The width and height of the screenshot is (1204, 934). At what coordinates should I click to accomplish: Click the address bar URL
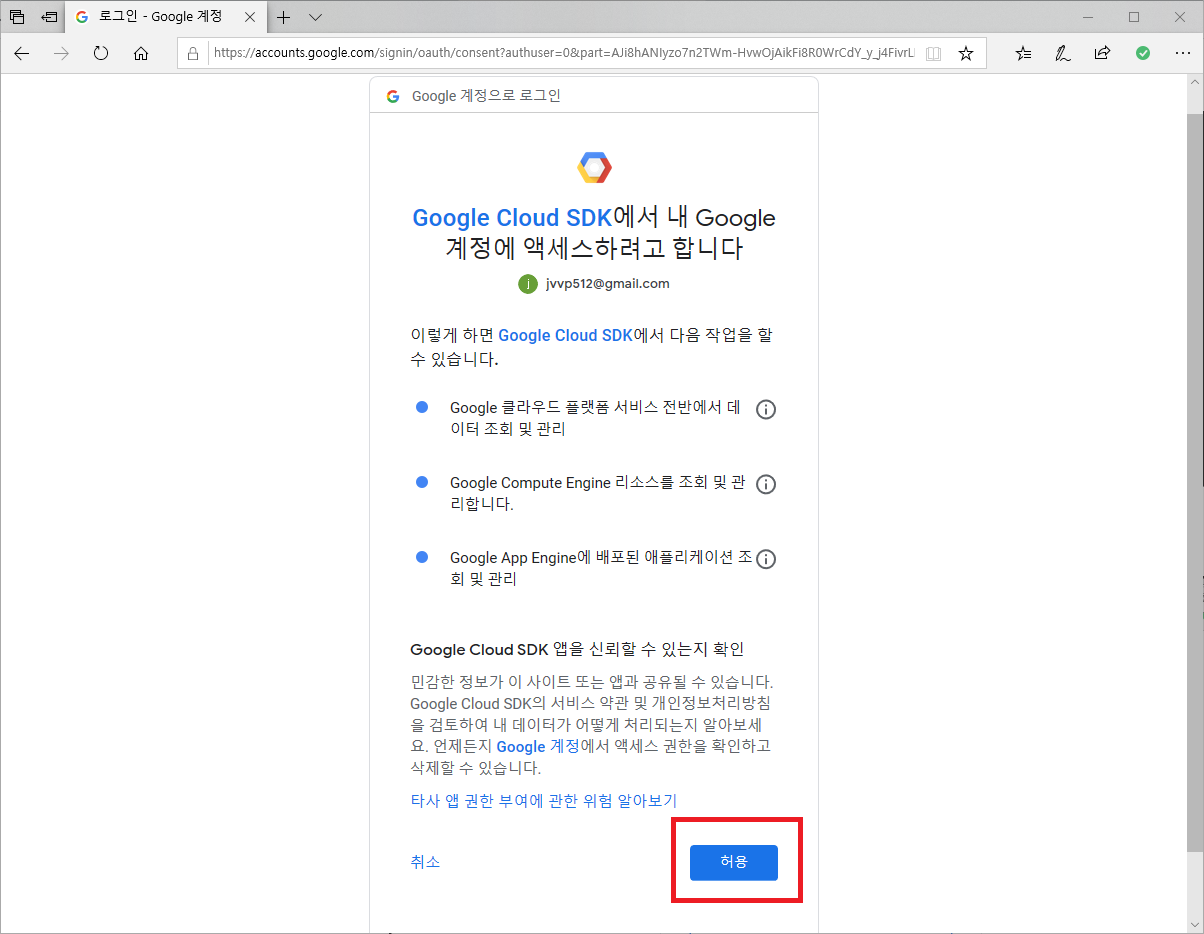tap(562, 54)
